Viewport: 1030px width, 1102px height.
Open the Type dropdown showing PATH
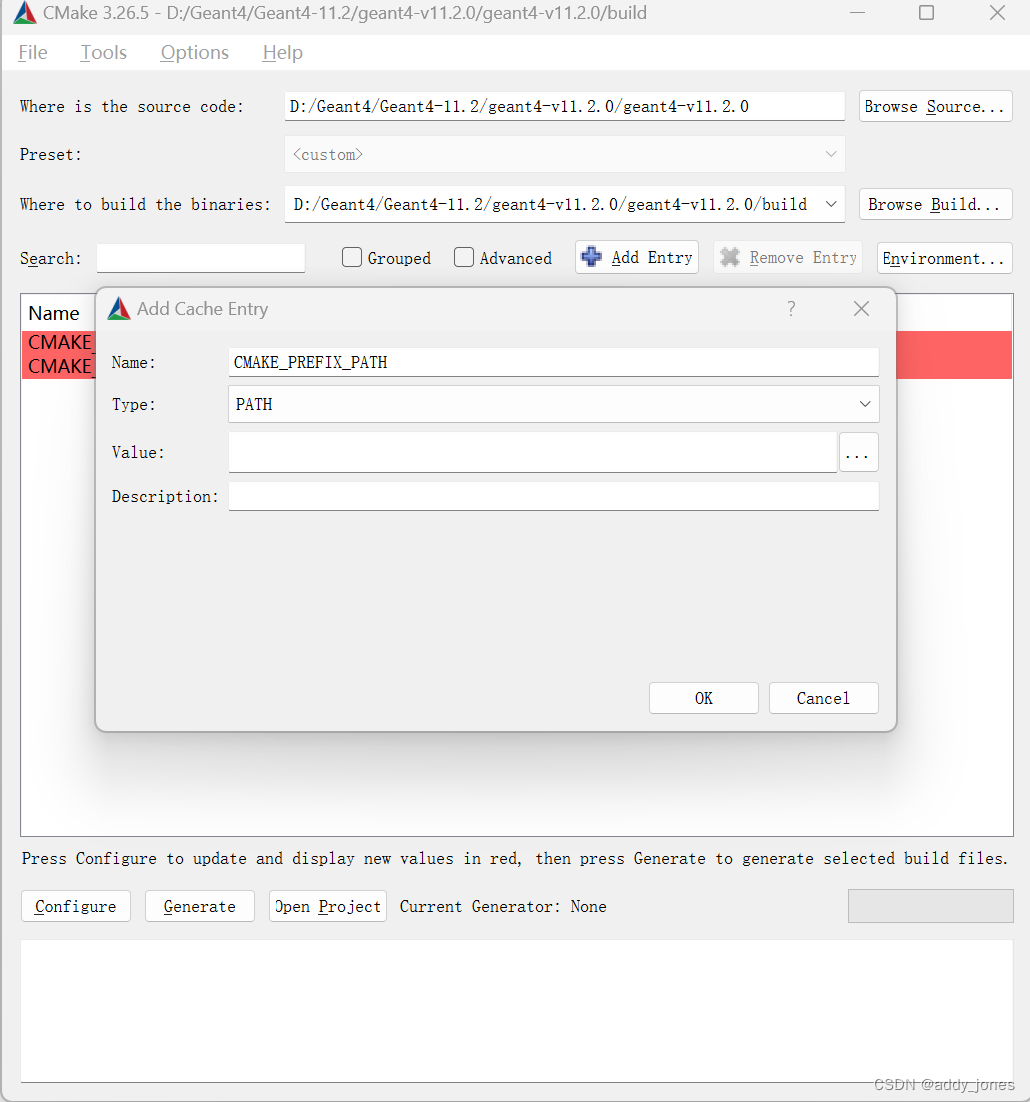click(x=554, y=404)
